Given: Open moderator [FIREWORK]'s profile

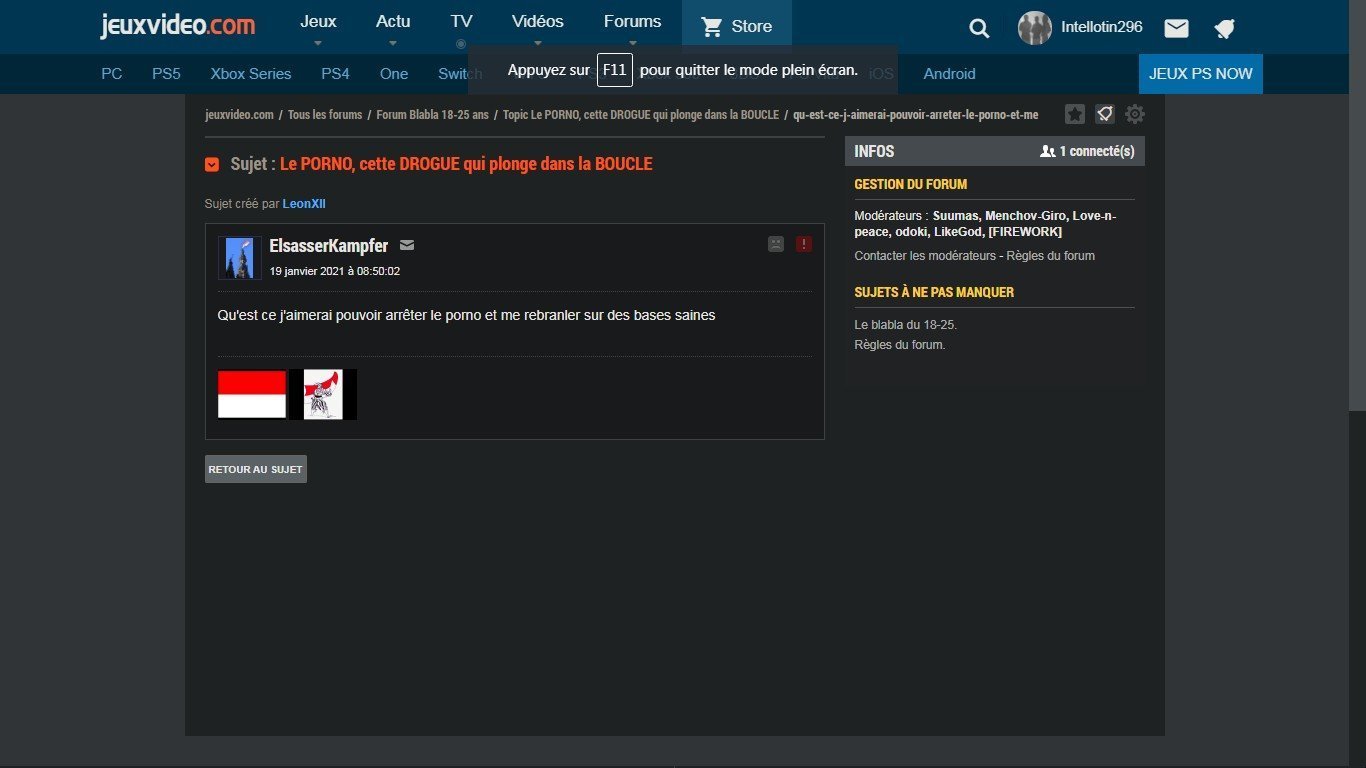Looking at the screenshot, I should pyautogui.click(x=1025, y=232).
